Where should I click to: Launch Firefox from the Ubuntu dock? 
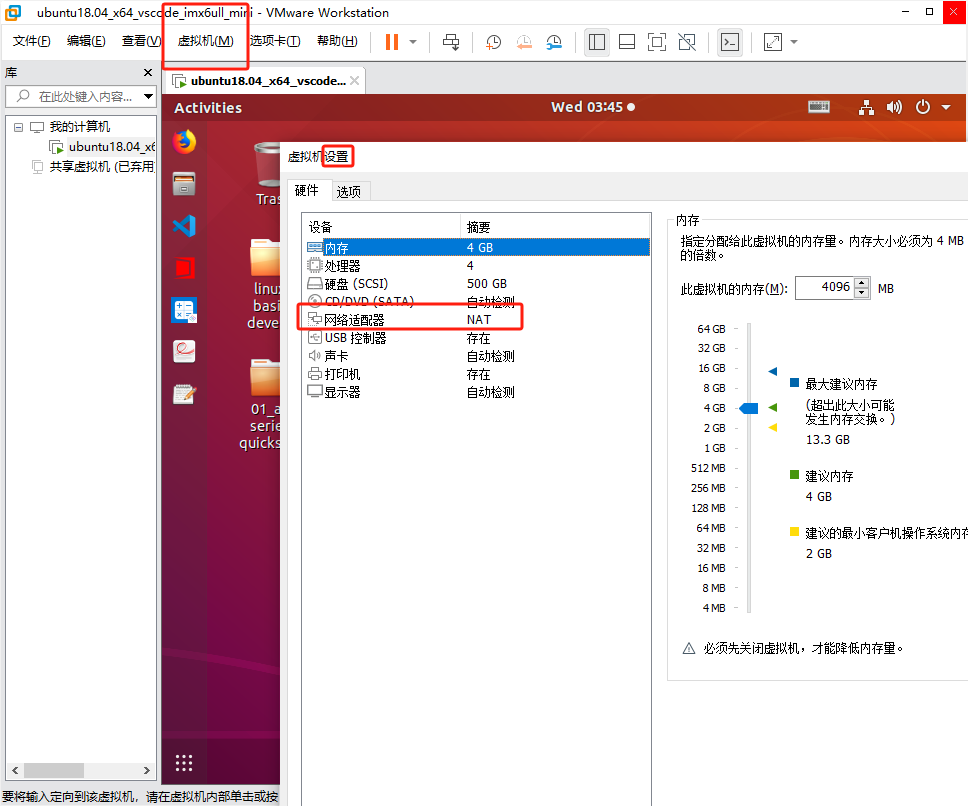pos(185,142)
